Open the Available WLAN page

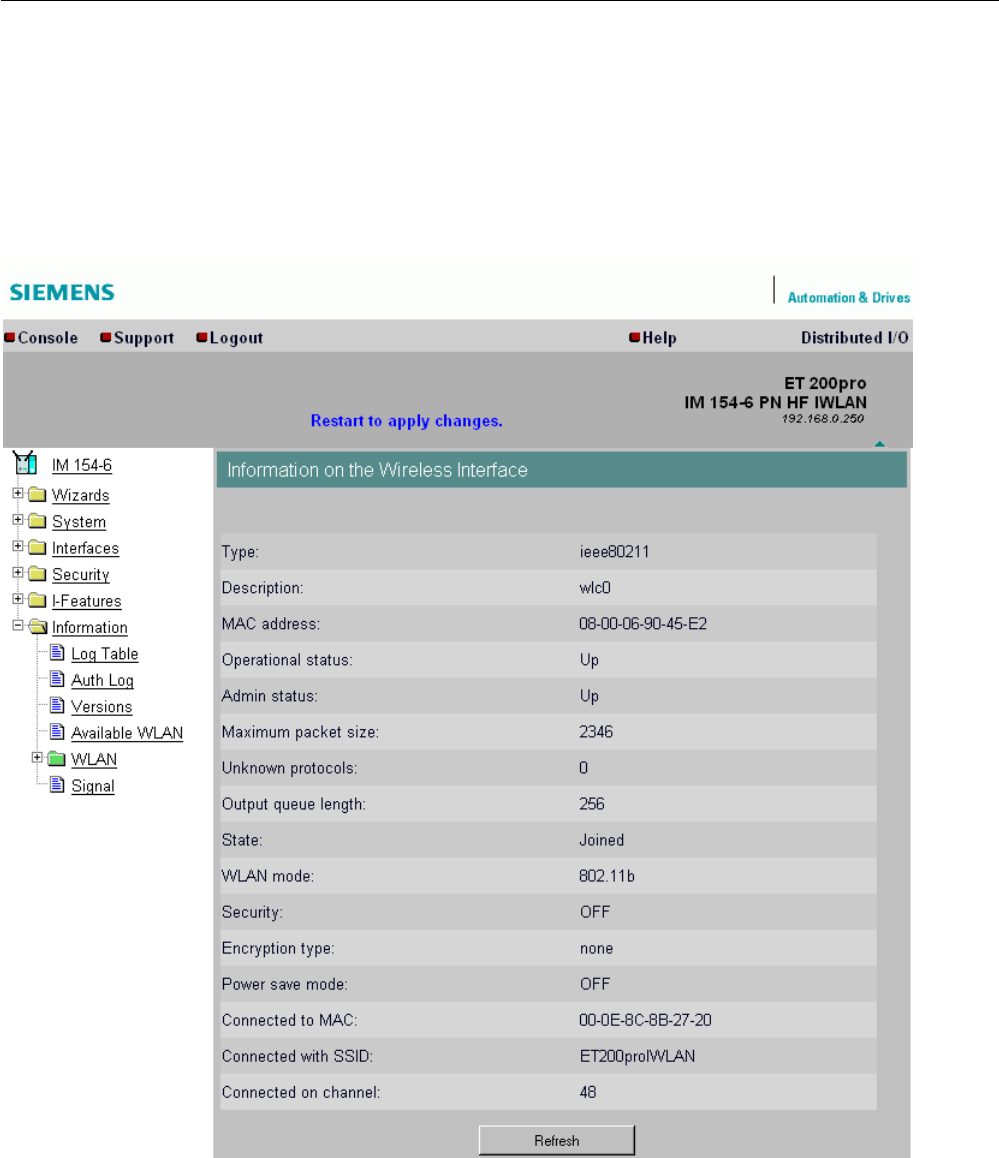click(127, 733)
